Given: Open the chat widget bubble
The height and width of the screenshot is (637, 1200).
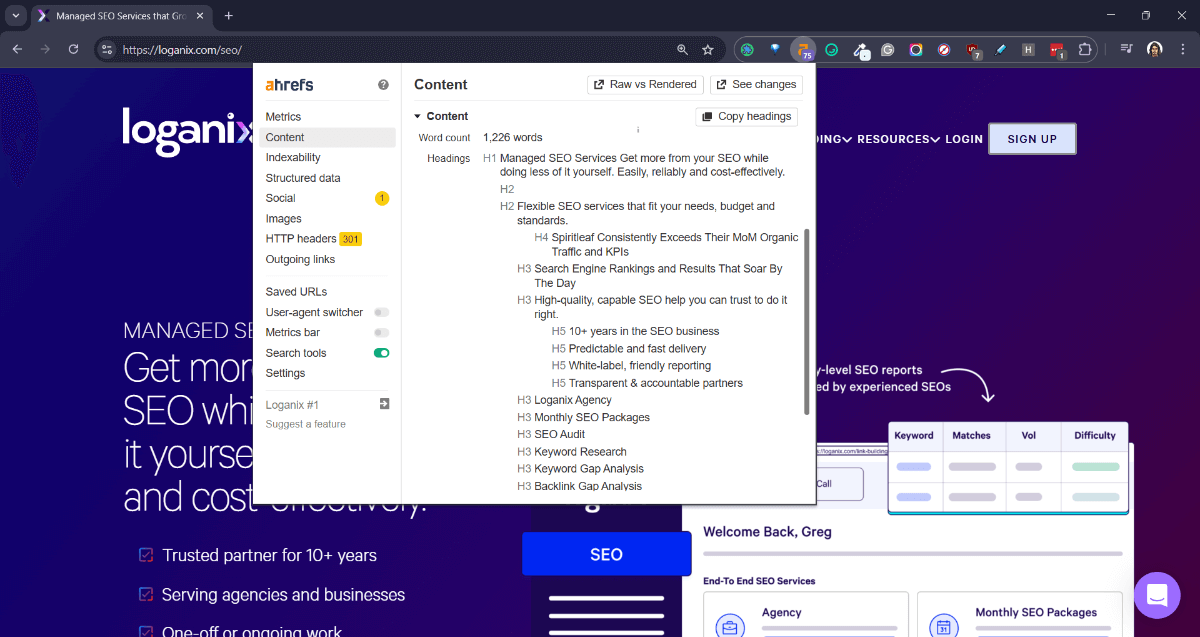Looking at the screenshot, I should click(1157, 596).
